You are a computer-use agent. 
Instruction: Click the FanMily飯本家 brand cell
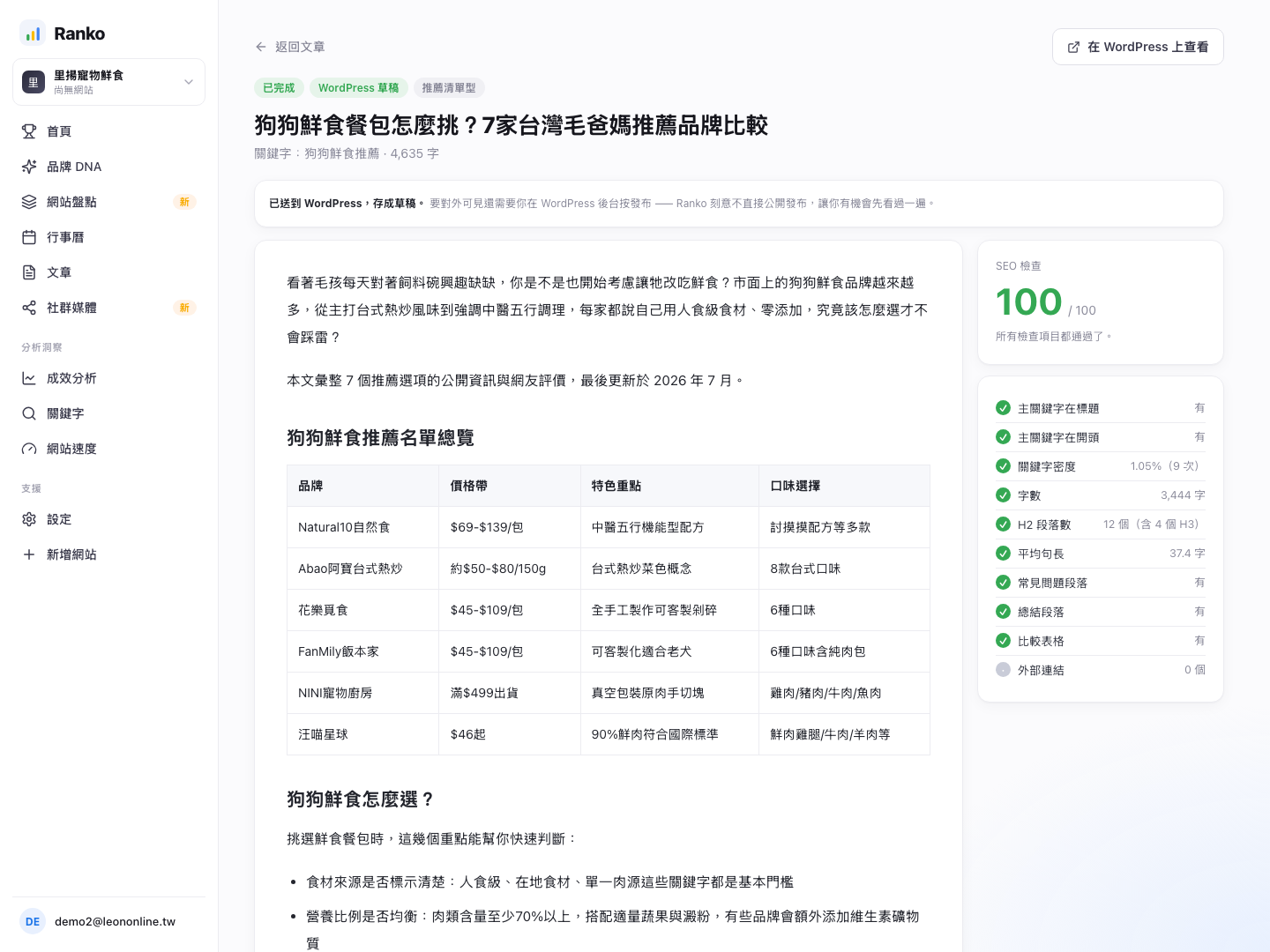362,651
